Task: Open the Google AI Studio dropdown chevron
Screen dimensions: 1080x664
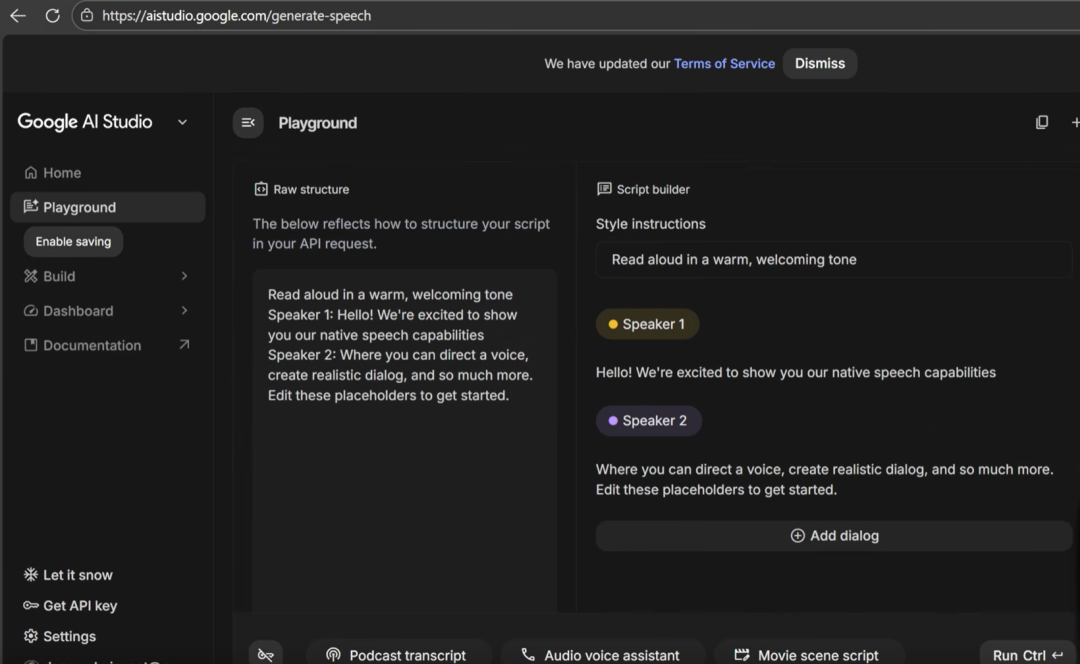Action: pyautogui.click(x=182, y=122)
